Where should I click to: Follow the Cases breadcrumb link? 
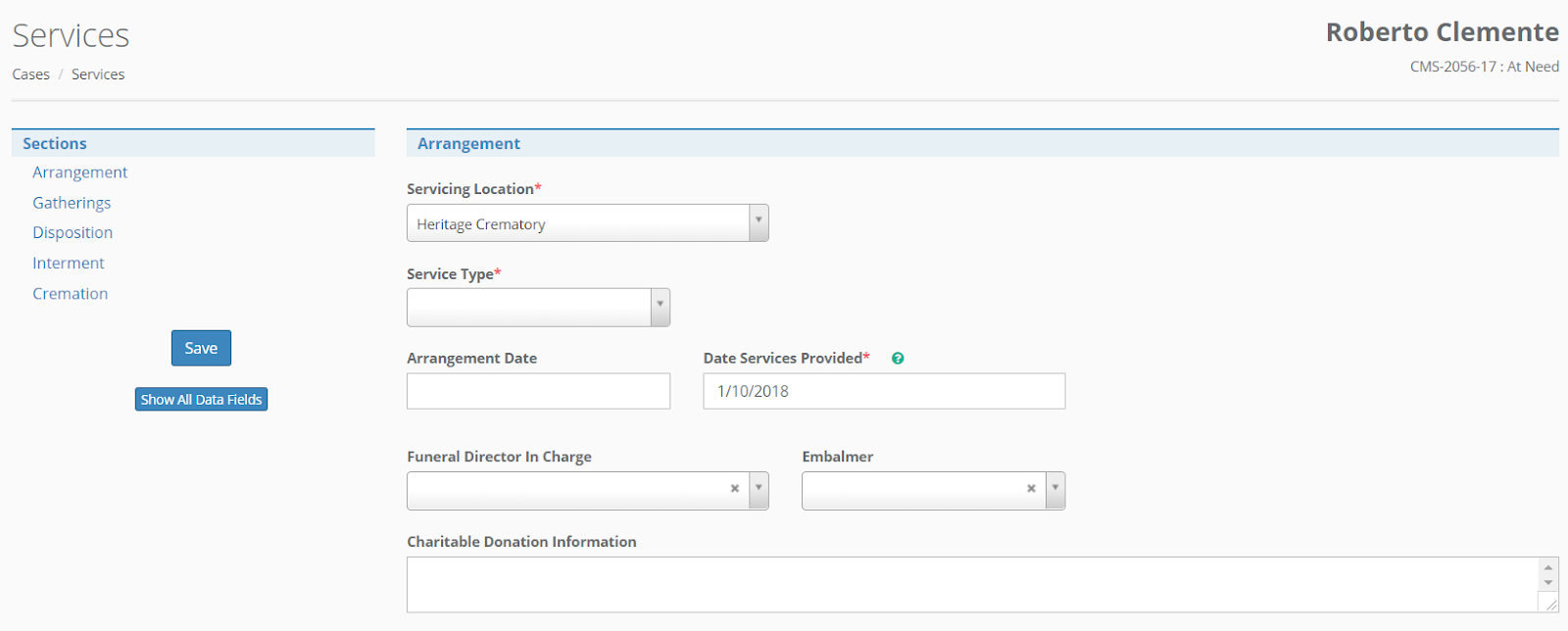pyautogui.click(x=31, y=74)
